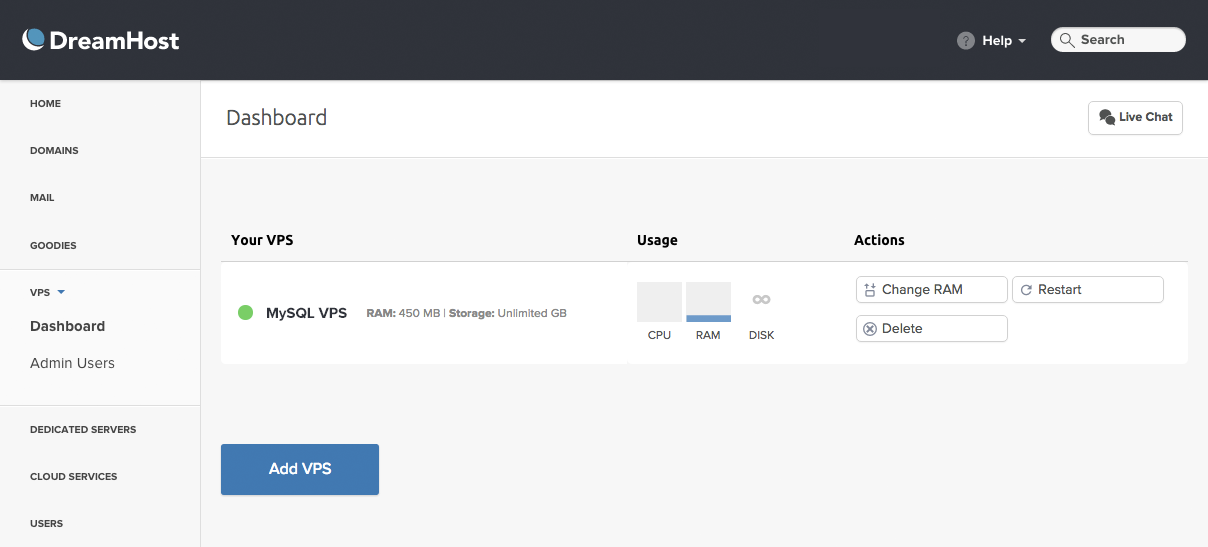Viewport: 1208px width, 547px height.
Task: Click the green MySQL VPS status dot
Action: [245, 313]
